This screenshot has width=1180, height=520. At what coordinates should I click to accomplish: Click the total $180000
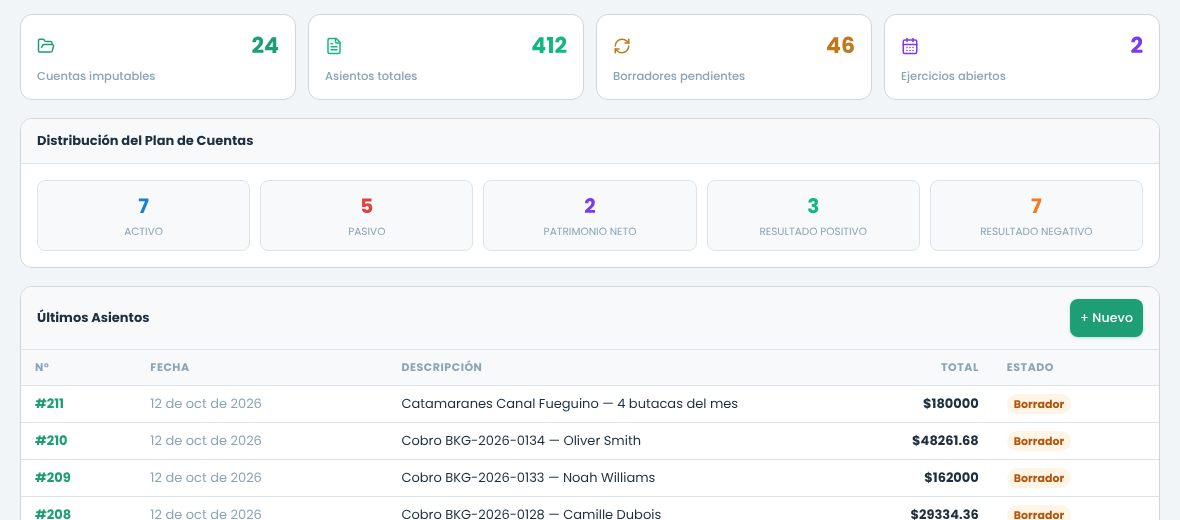tap(950, 404)
